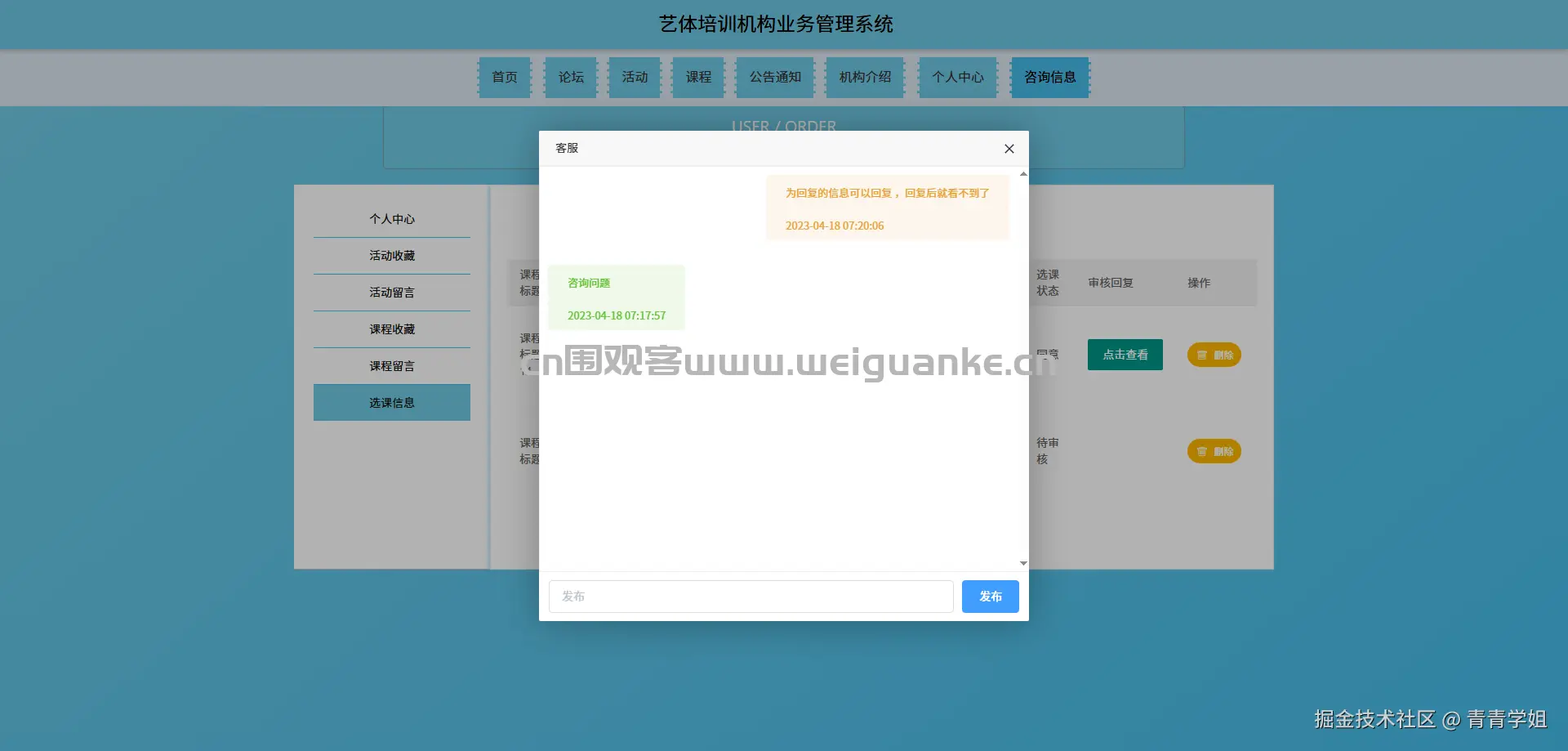This screenshot has height=751, width=1568.
Task: Click the 审核回复 column header
Action: [x=1111, y=283]
